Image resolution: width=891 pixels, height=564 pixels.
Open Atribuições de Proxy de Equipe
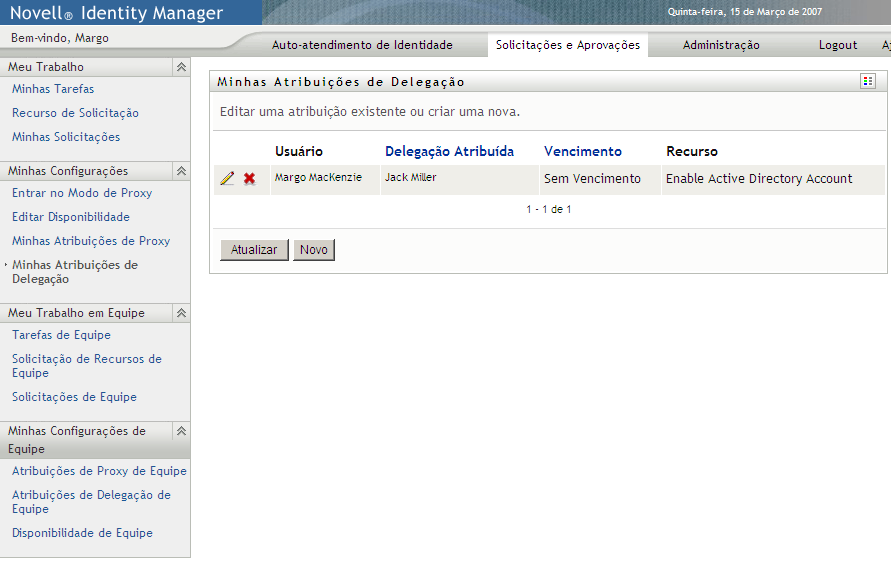click(99, 471)
